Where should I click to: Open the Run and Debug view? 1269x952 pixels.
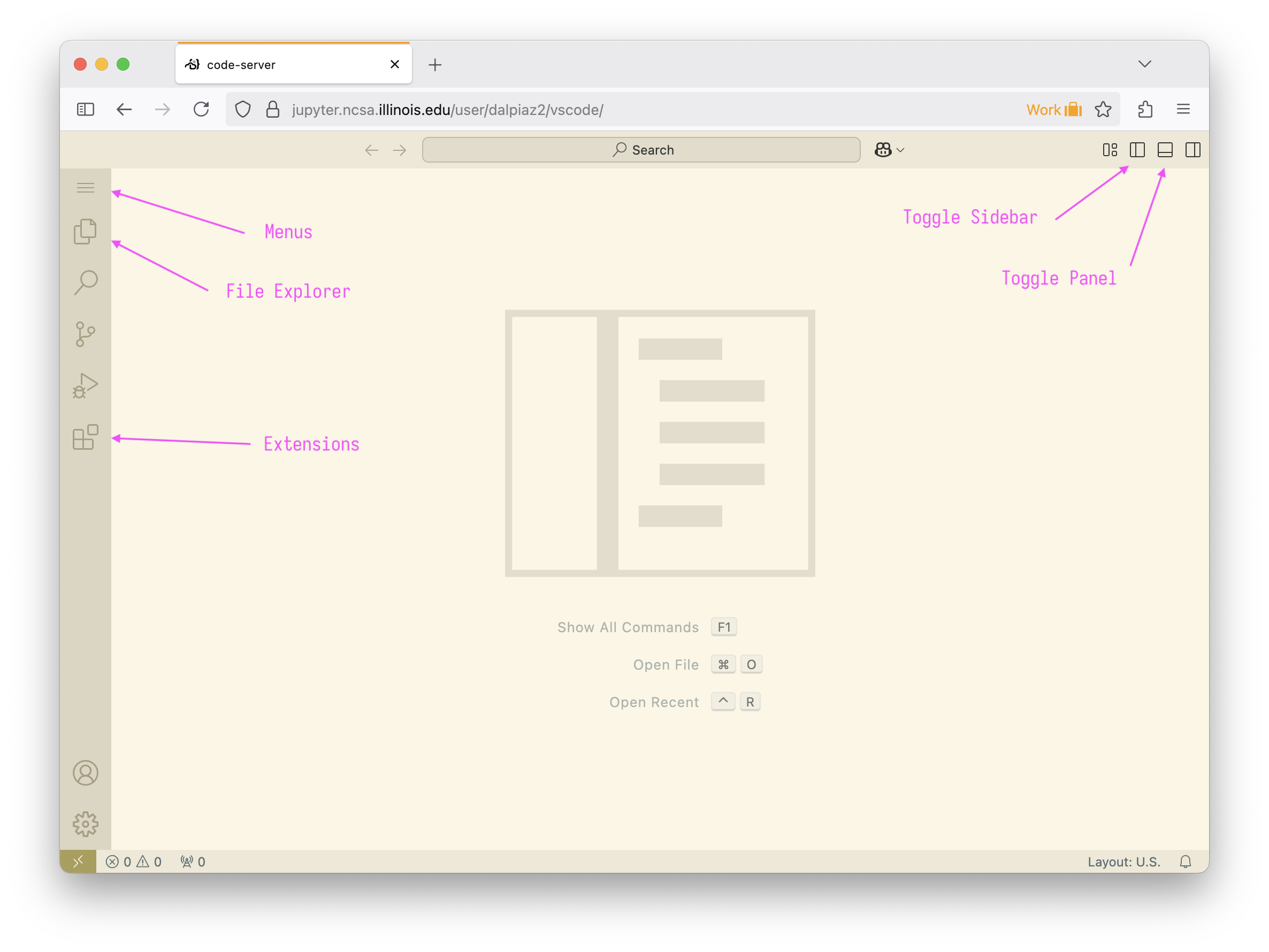[x=85, y=386]
